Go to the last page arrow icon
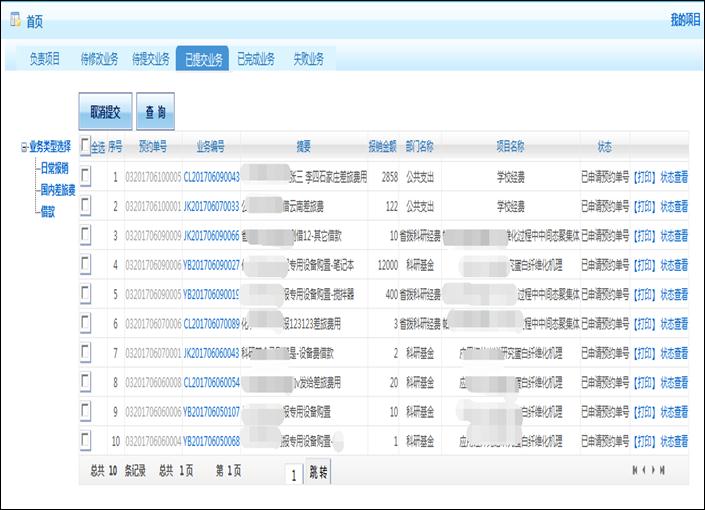This screenshot has height=510, width=705. (x=662, y=470)
